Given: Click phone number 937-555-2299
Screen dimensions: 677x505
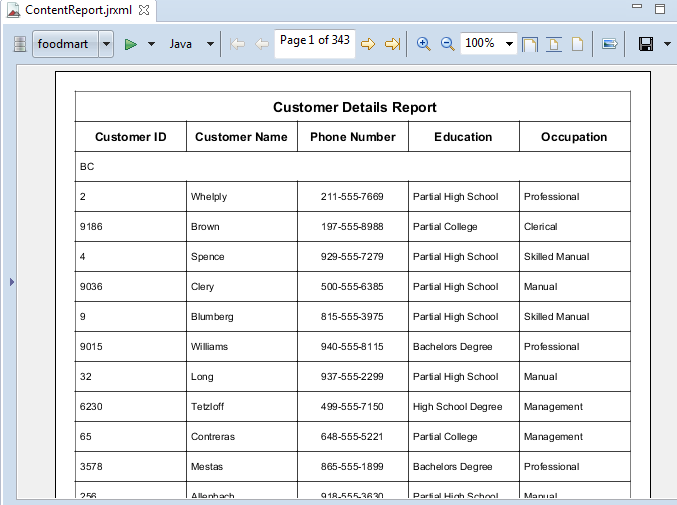Looking at the screenshot, I should tap(352, 377).
